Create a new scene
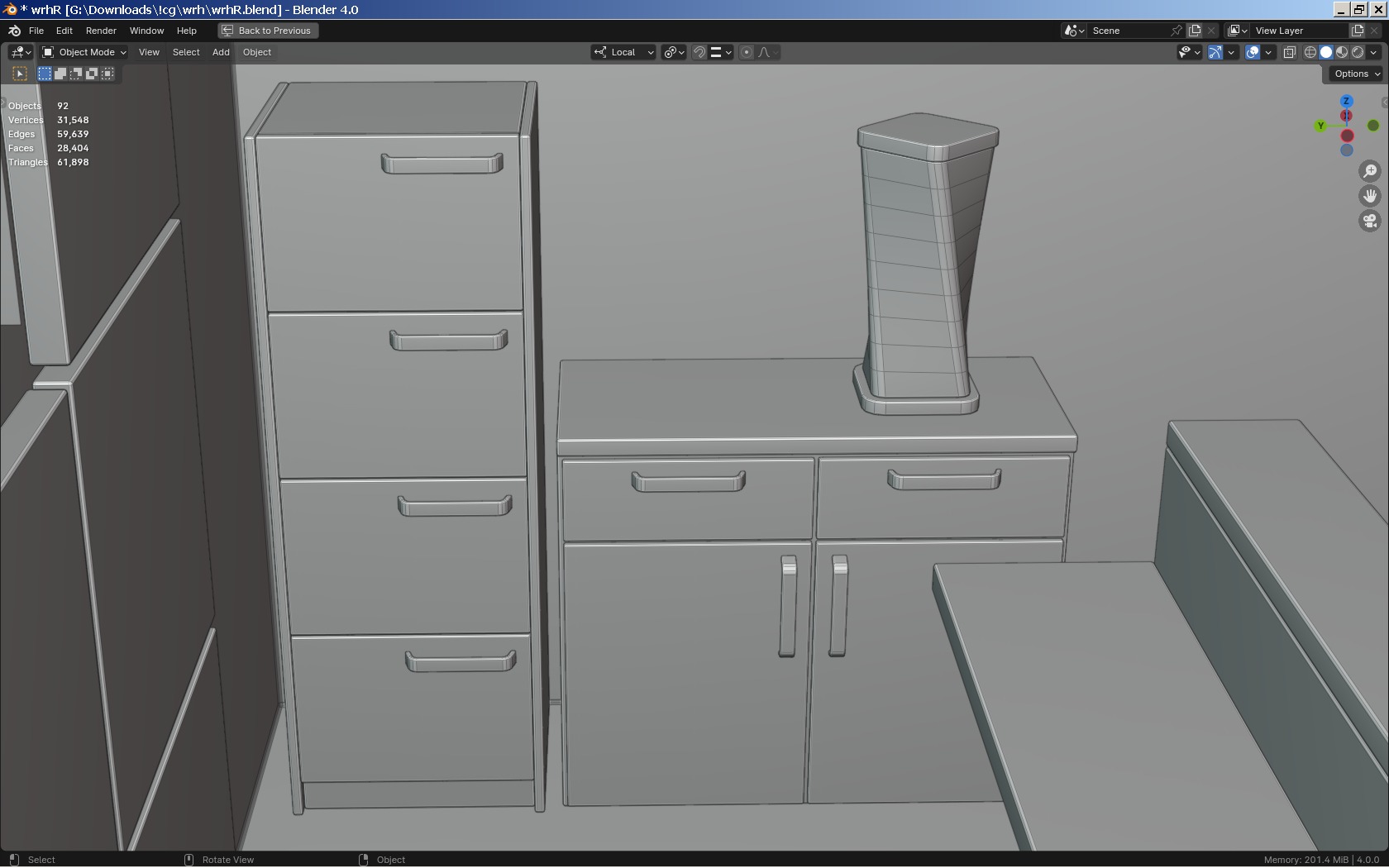The image size is (1389, 868). tap(1195, 31)
